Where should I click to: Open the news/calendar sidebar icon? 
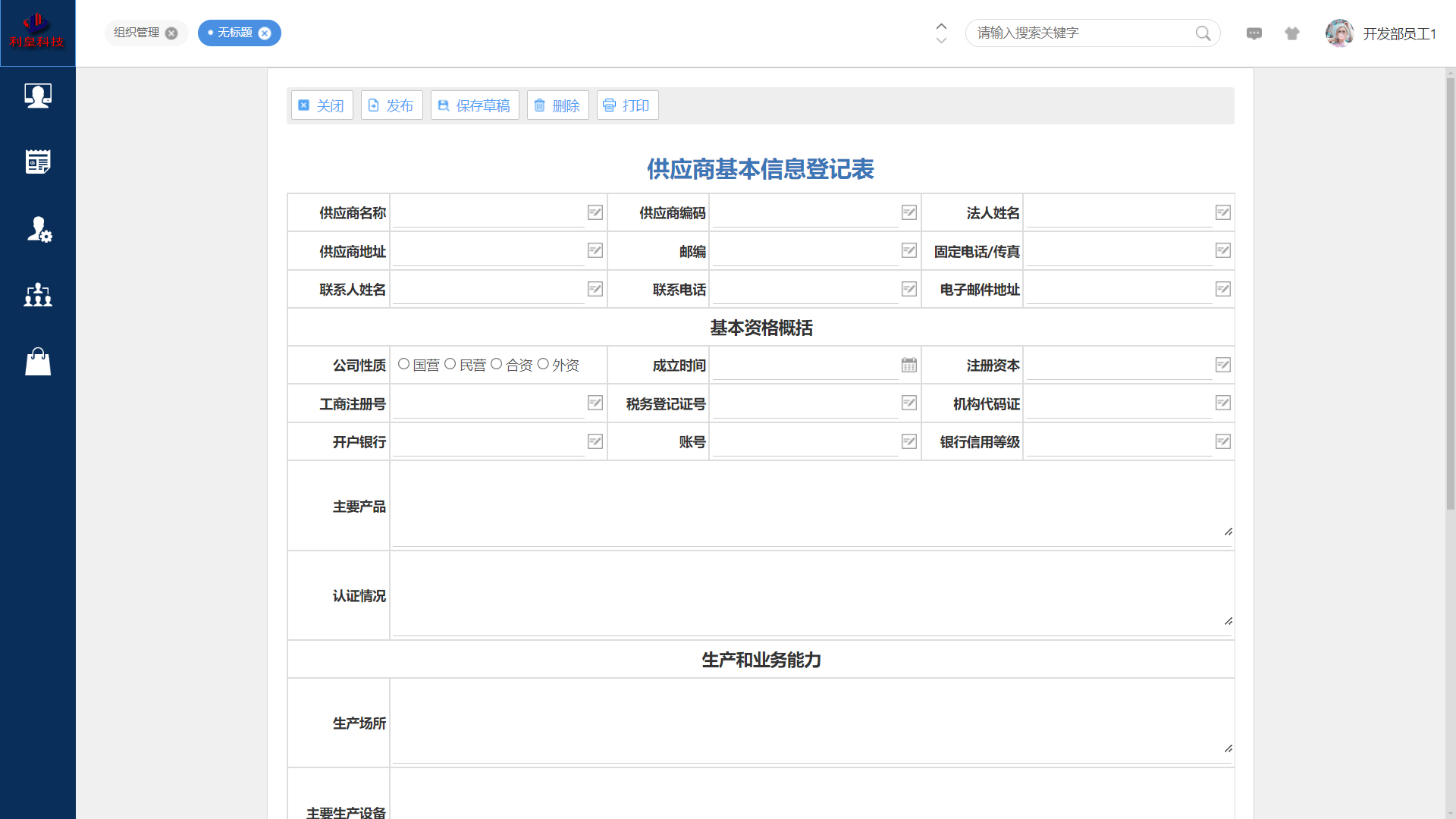pyautogui.click(x=38, y=162)
